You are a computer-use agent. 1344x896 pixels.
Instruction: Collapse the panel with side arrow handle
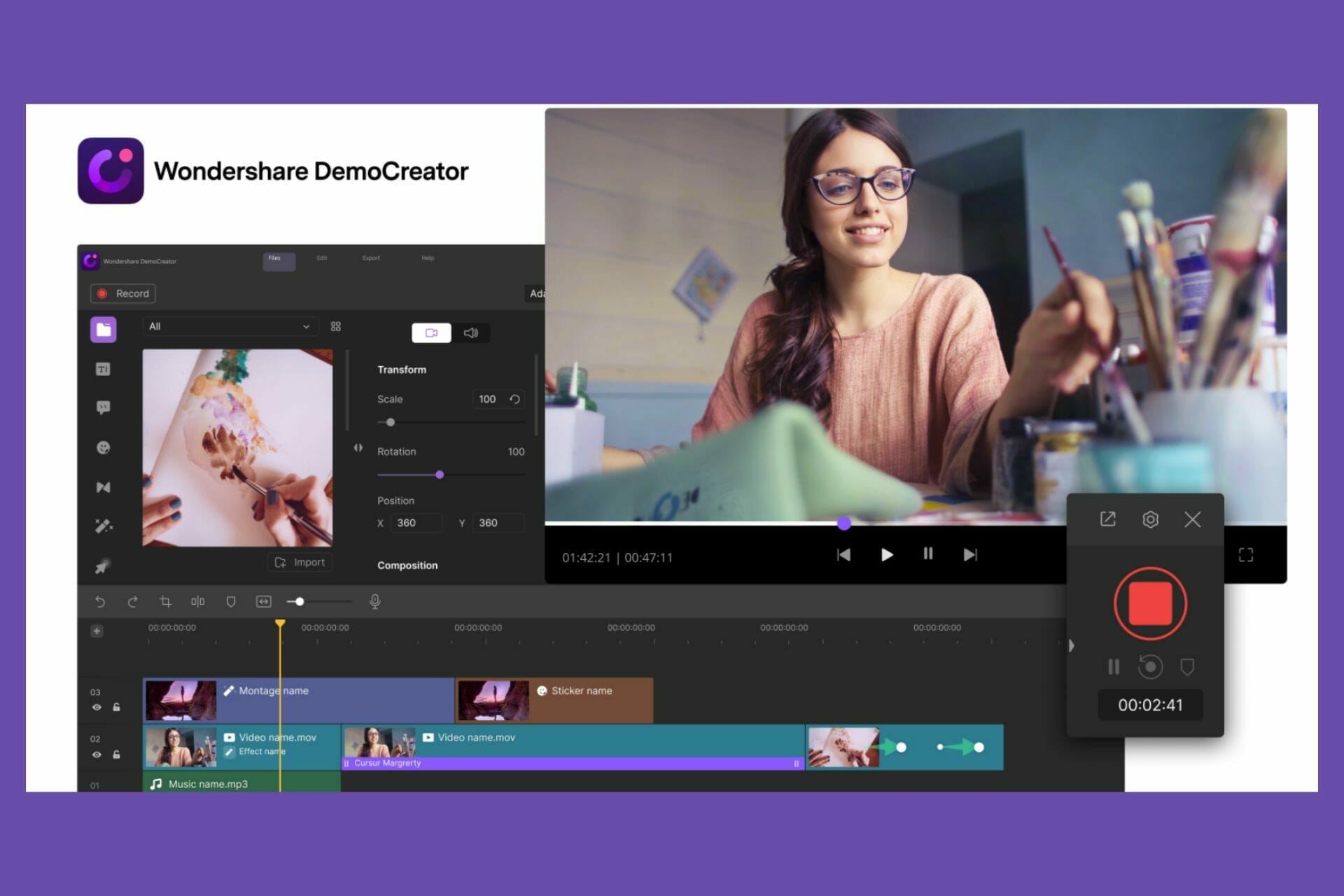point(358,448)
